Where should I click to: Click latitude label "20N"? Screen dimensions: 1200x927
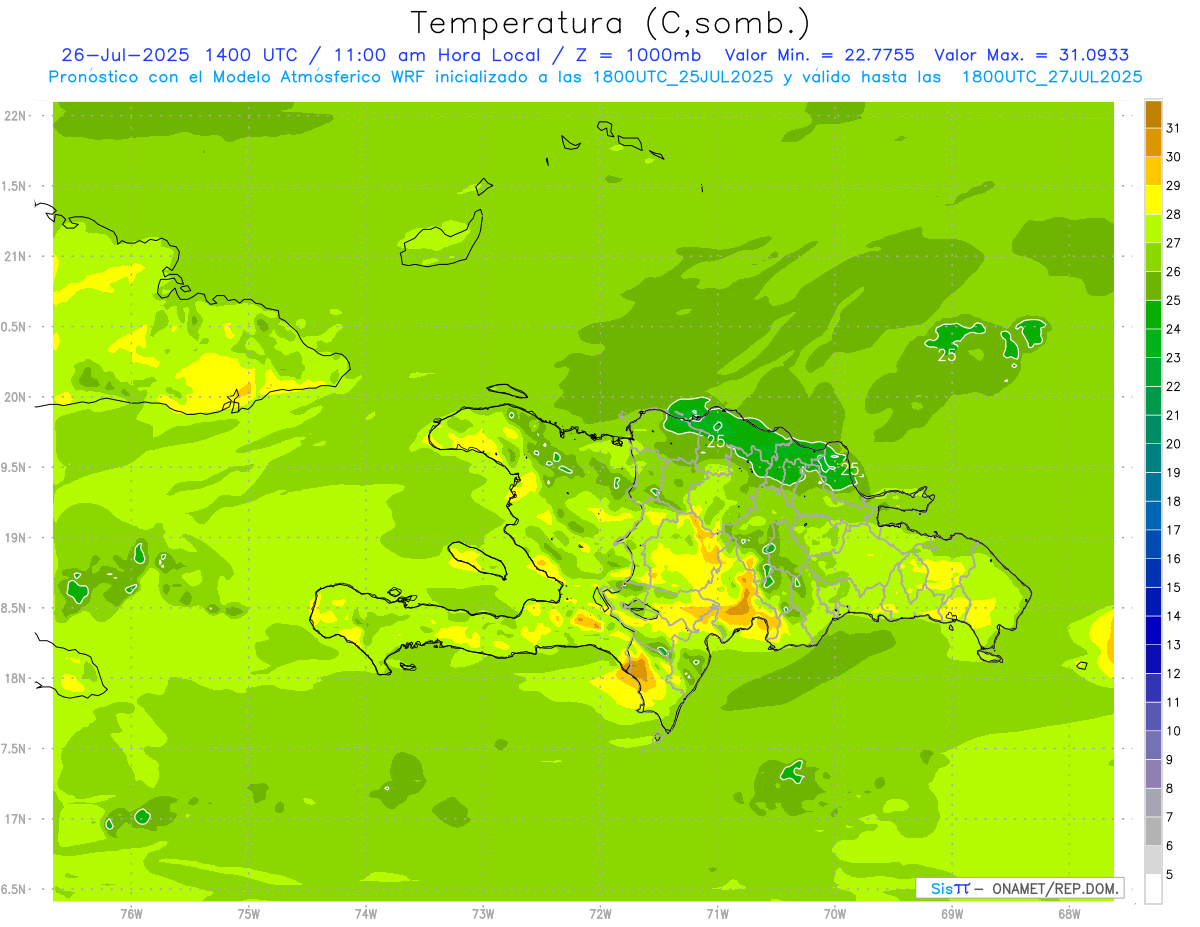[x=16, y=397]
